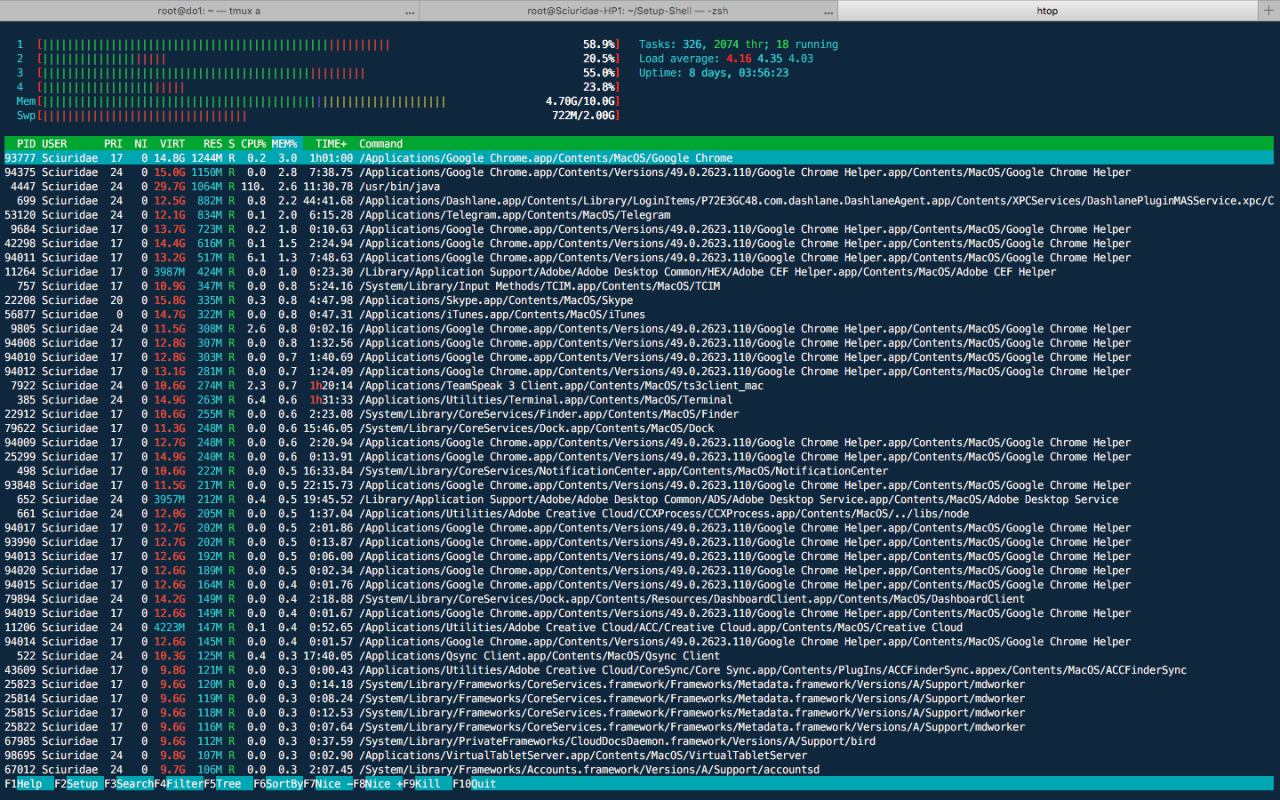Open F2 Setup in htop
Screen dimensions: 1280x800
click(78, 784)
